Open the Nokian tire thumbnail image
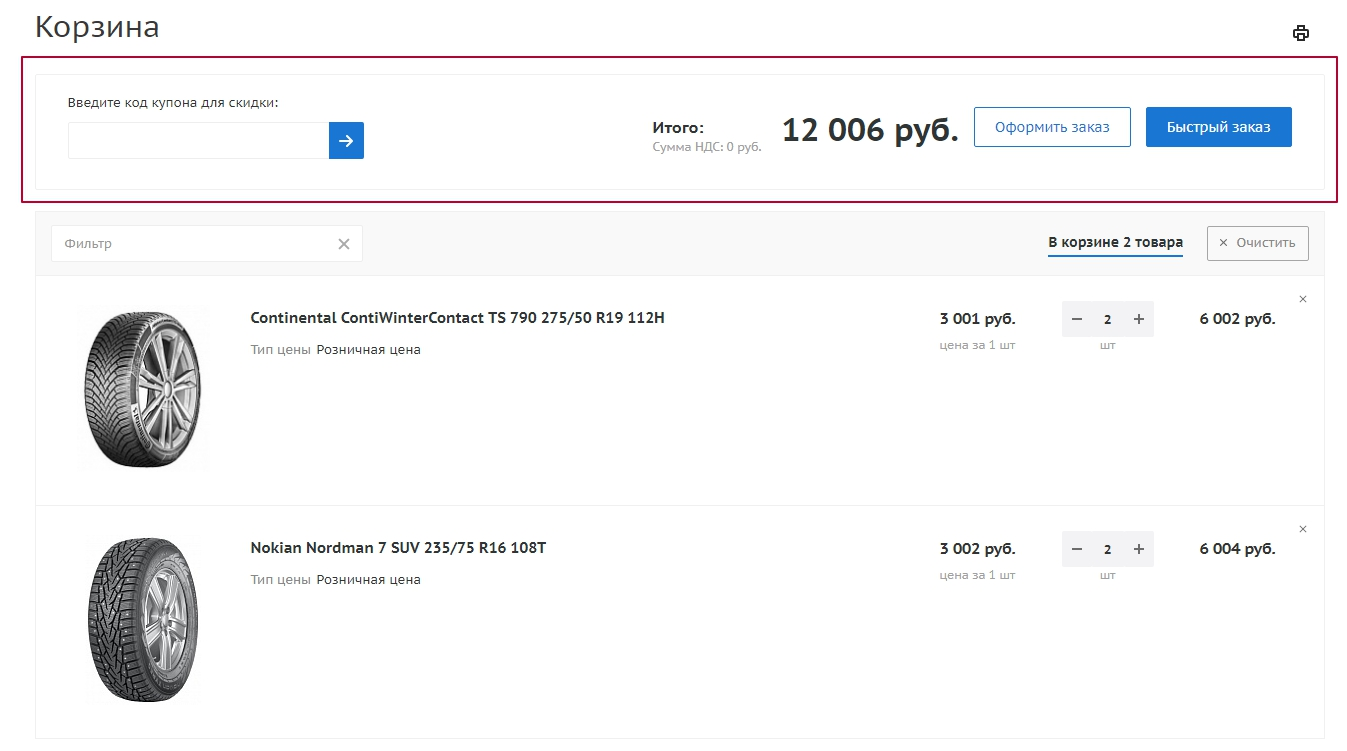This screenshot has height=751, width=1347. (142, 620)
